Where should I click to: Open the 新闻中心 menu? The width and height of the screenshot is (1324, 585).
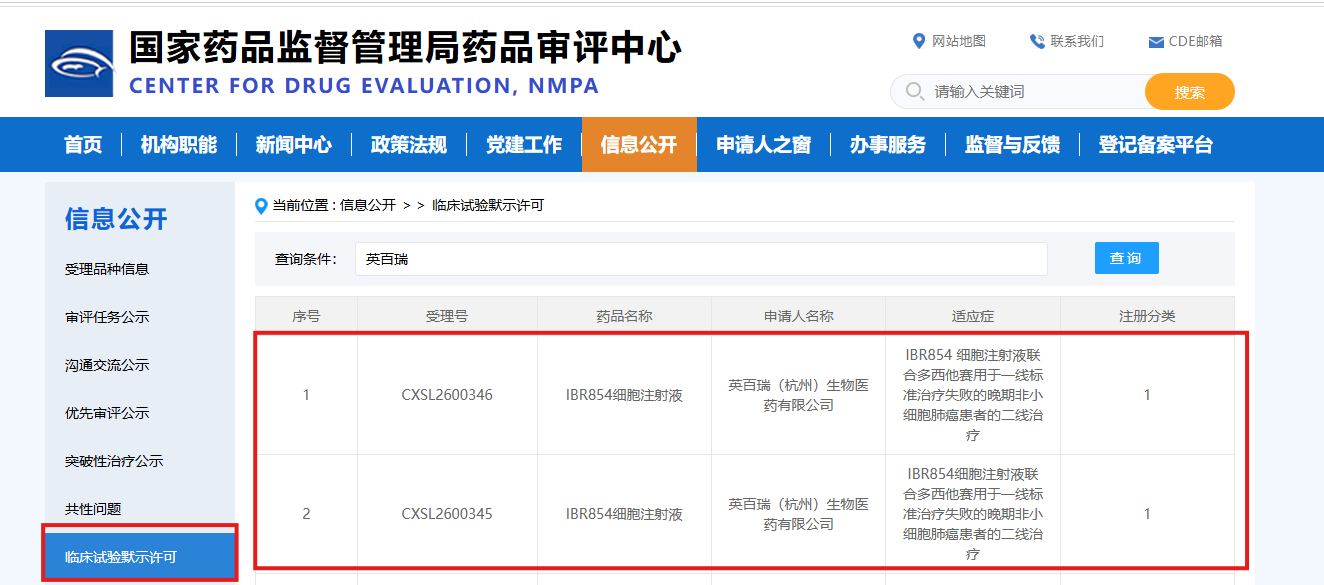pos(294,145)
